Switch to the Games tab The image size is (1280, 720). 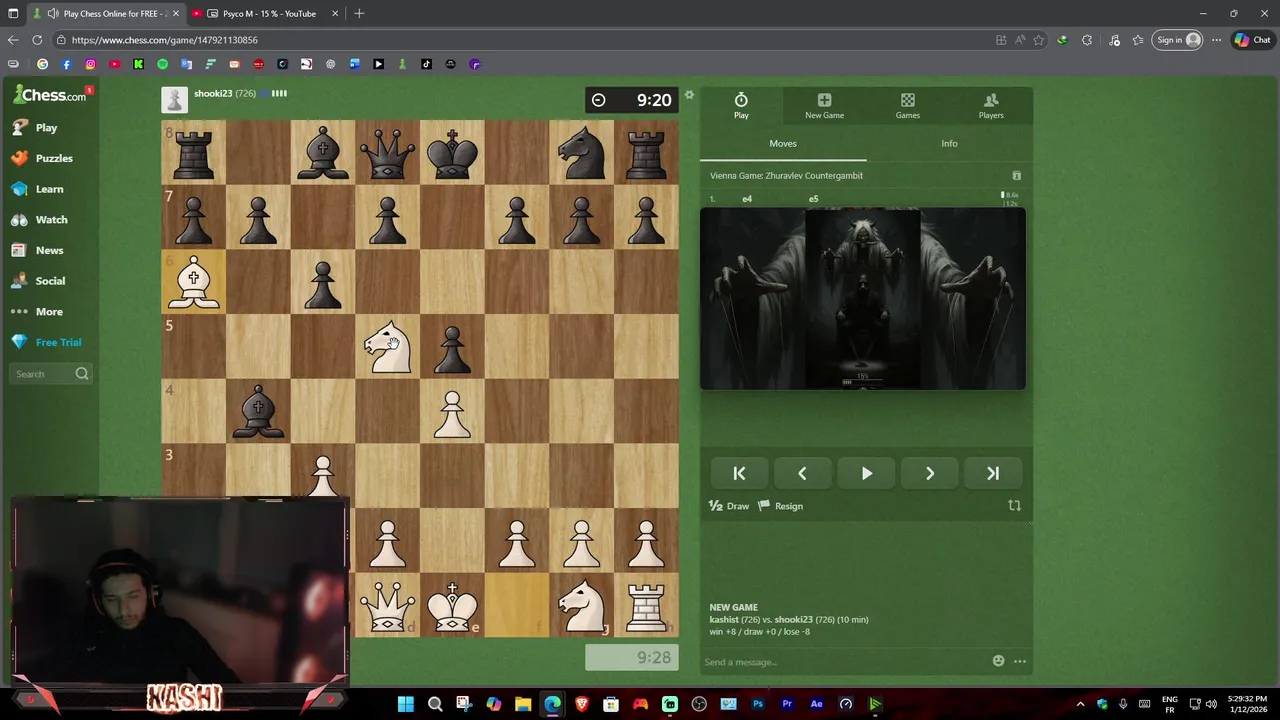908,105
